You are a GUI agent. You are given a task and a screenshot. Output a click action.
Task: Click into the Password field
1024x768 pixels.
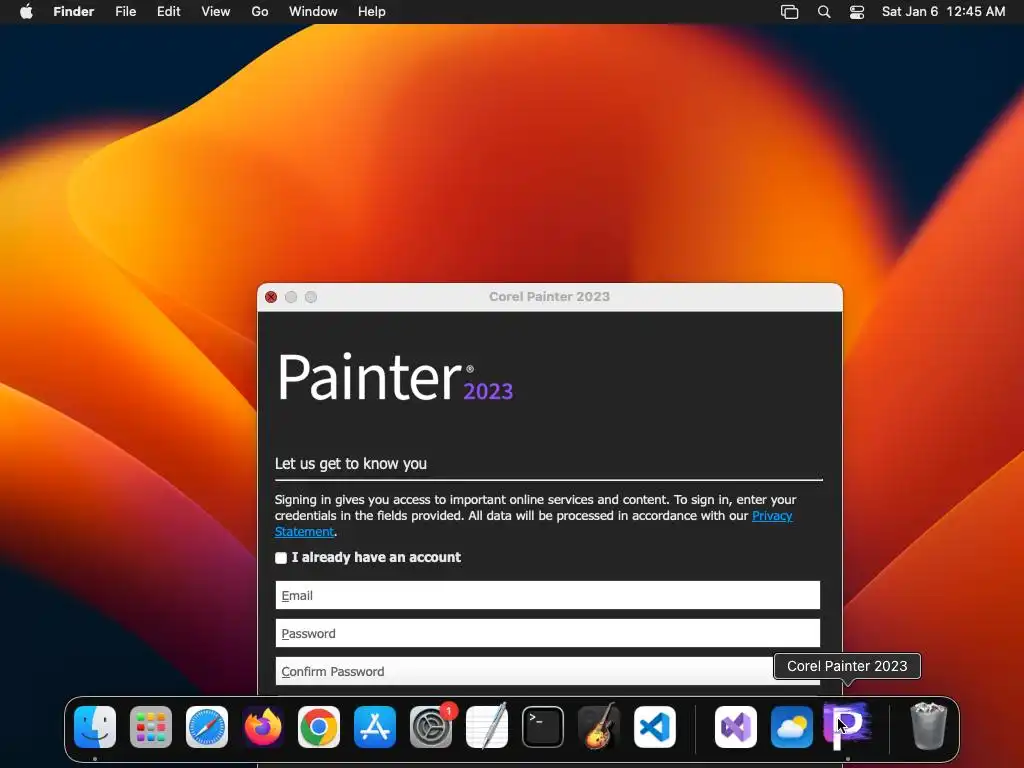click(548, 633)
